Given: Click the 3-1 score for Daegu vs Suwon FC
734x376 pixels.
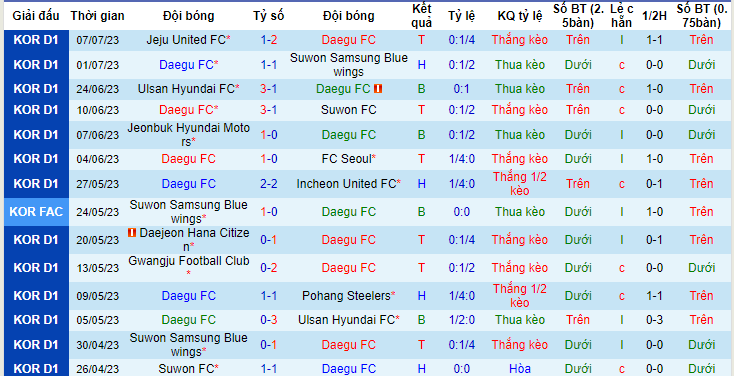Looking at the screenshot, I should [x=269, y=110].
